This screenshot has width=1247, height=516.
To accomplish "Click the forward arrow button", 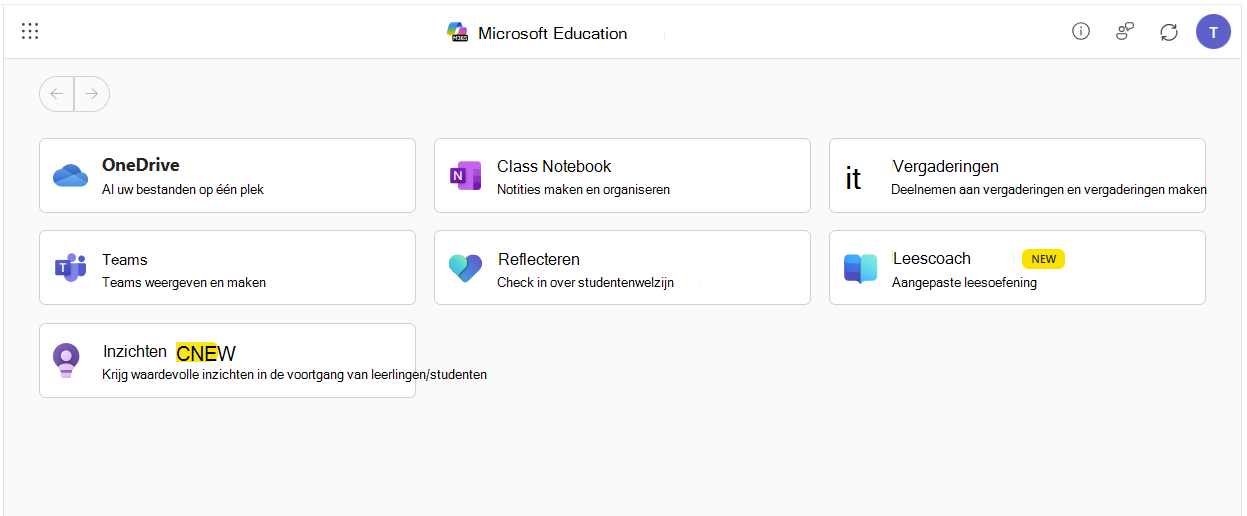I will click(x=92, y=94).
